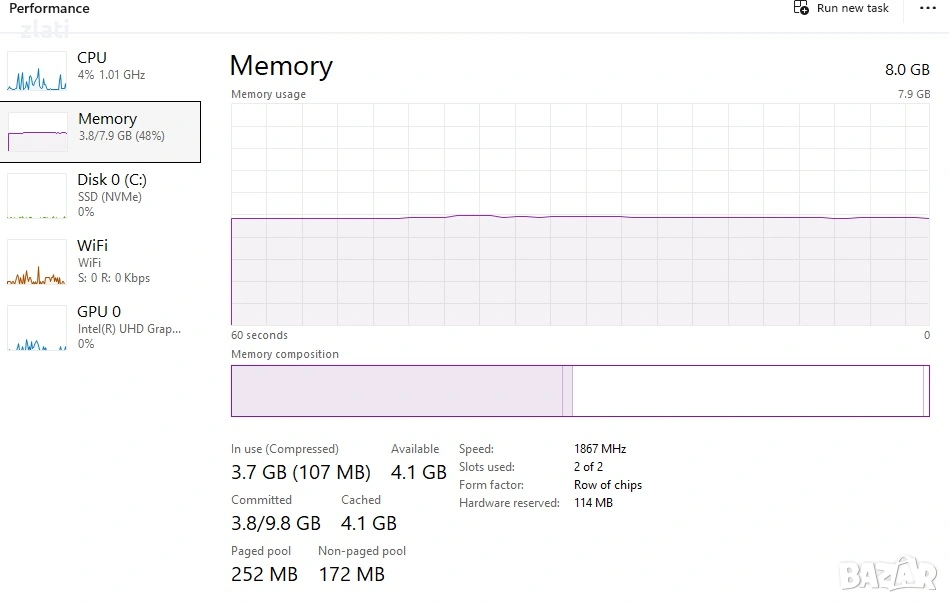Click the shaded in-use segment of Memory composition
This screenshot has height=603, width=949.
396,391
